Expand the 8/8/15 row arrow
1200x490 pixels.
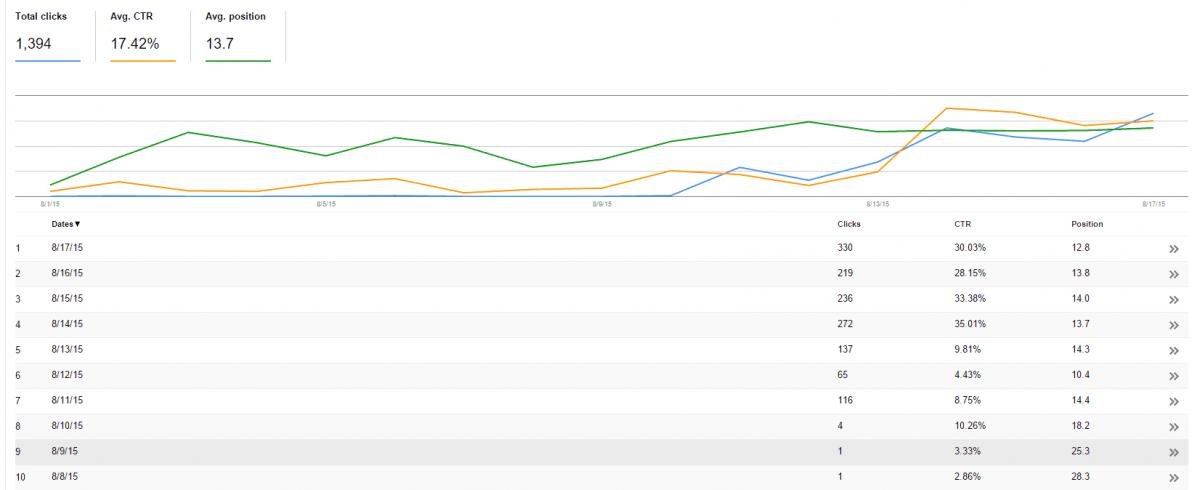[1174, 478]
